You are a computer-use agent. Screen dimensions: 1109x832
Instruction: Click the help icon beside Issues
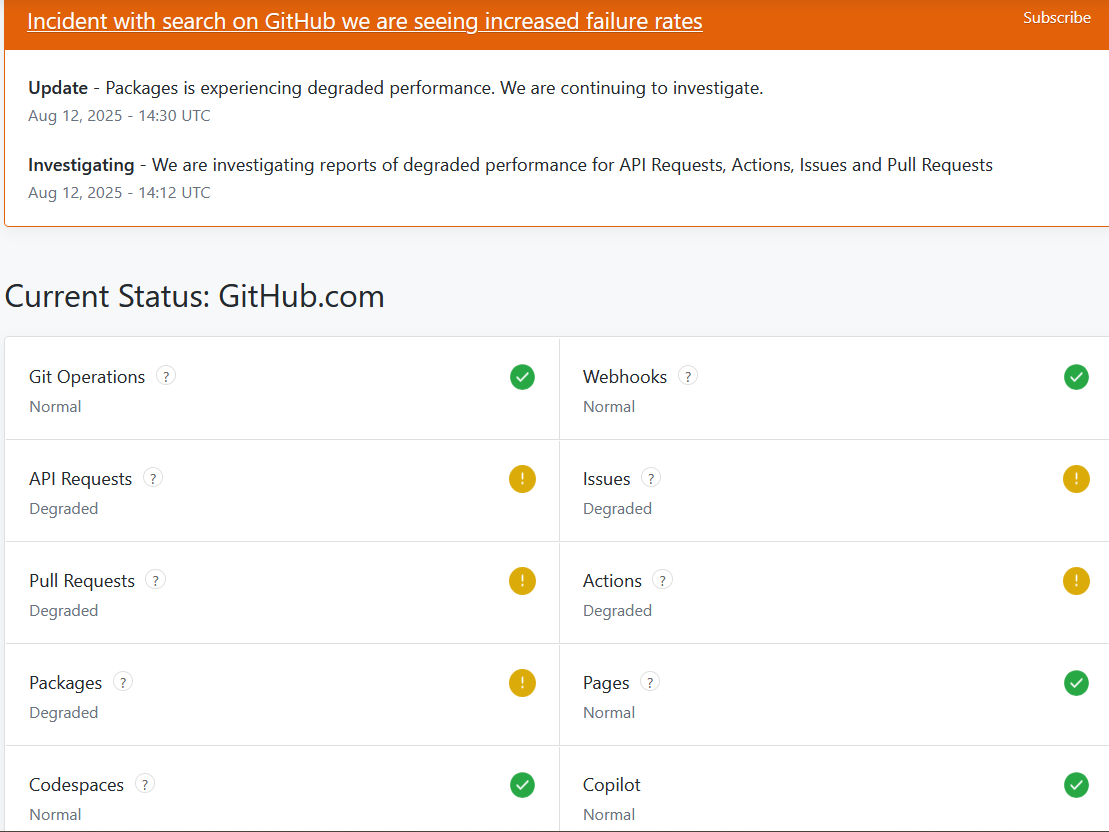[651, 478]
